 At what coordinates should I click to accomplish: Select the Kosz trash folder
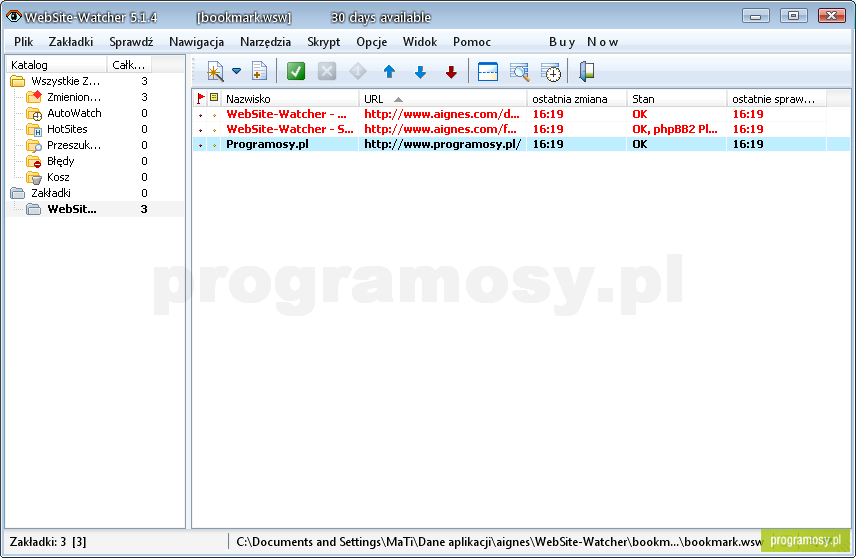pyautogui.click(x=58, y=177)
